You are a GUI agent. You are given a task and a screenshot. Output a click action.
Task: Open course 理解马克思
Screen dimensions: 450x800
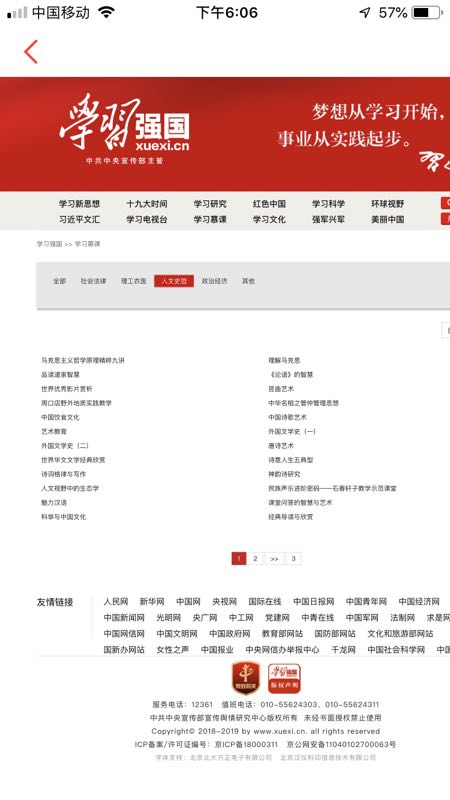[x=284, y=360]
